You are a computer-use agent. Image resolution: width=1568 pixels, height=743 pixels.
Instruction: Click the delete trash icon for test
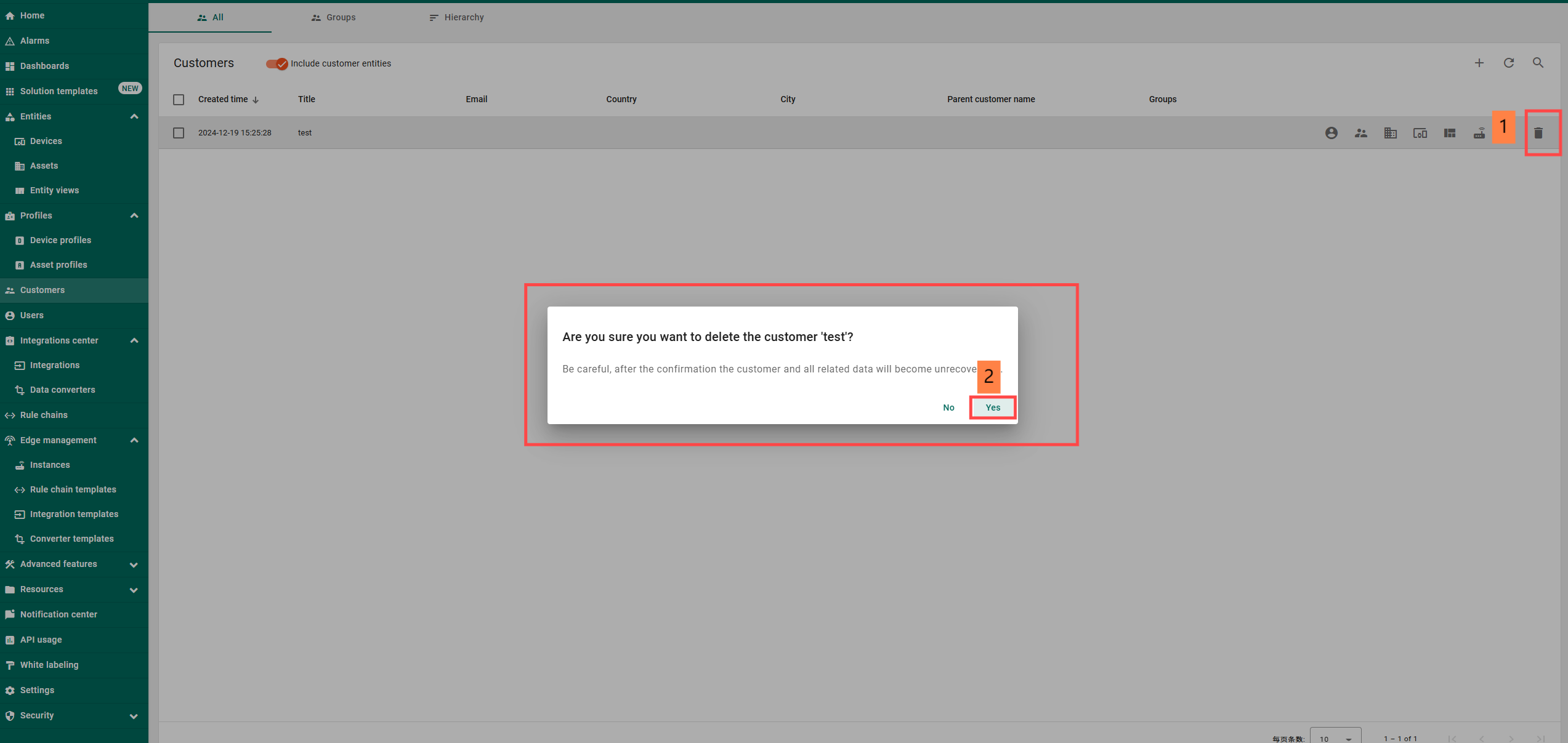pyautogui.click(x=1538, y=133)
